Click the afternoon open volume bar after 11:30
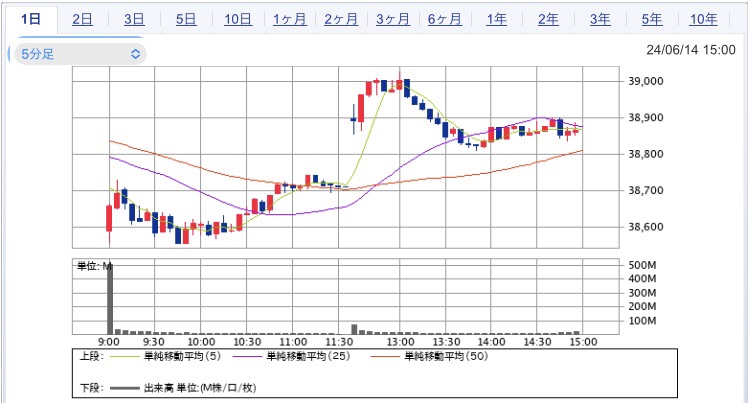 [x=354, y=329]
